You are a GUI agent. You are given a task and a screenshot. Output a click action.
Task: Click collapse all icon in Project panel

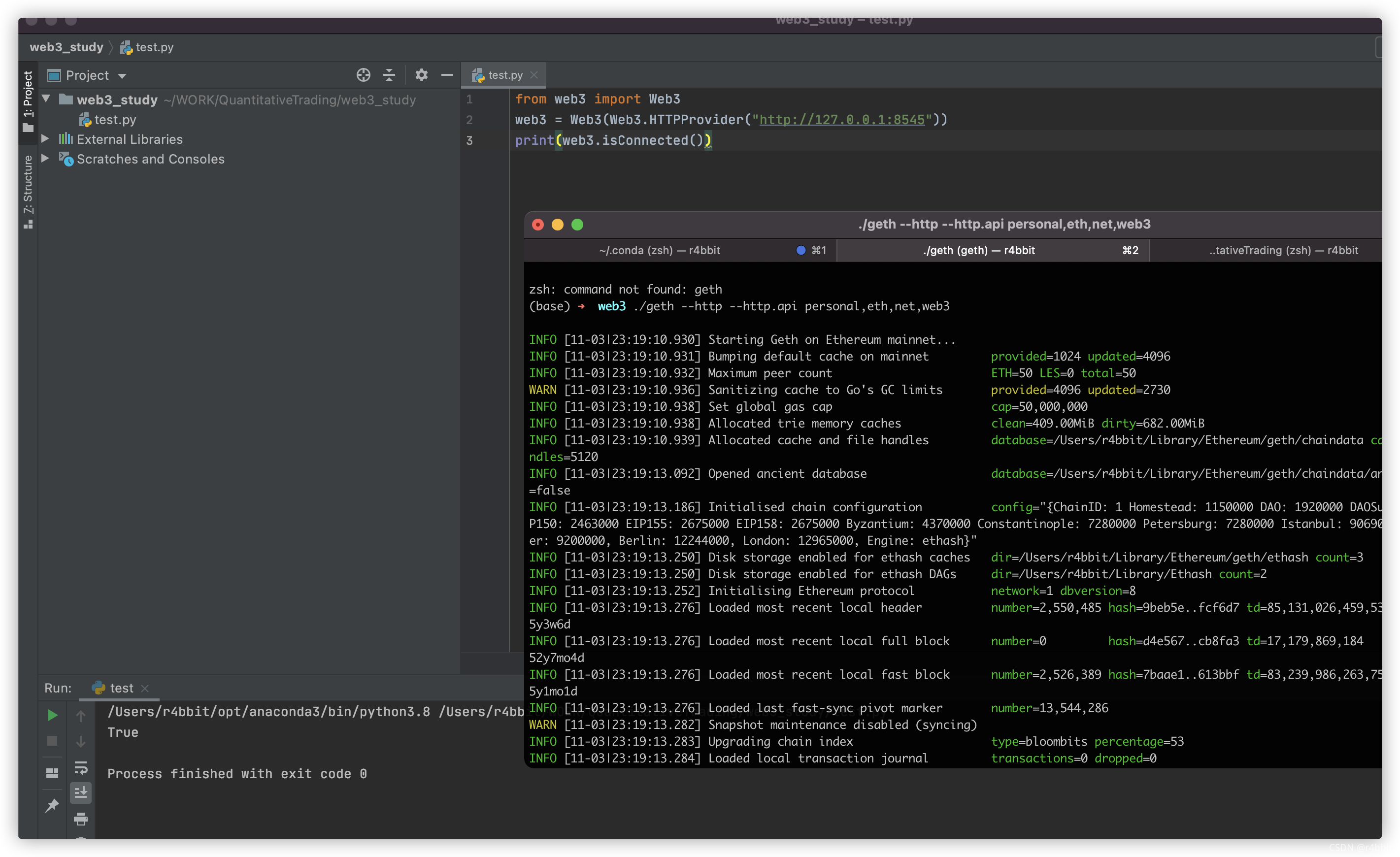[389, 75]
